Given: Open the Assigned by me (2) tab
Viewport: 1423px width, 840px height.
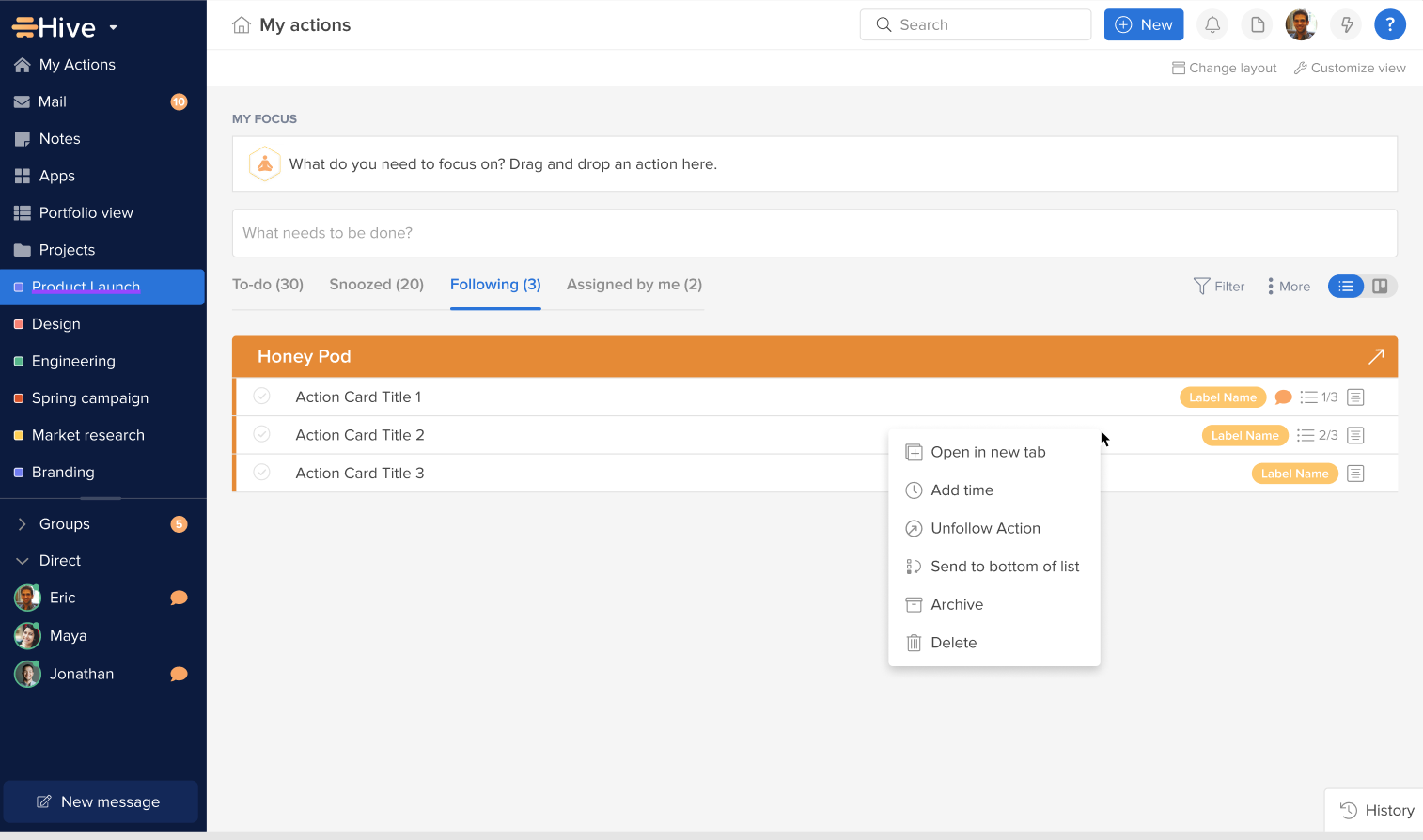Looking at the screenshot, I should click(634, 285).
